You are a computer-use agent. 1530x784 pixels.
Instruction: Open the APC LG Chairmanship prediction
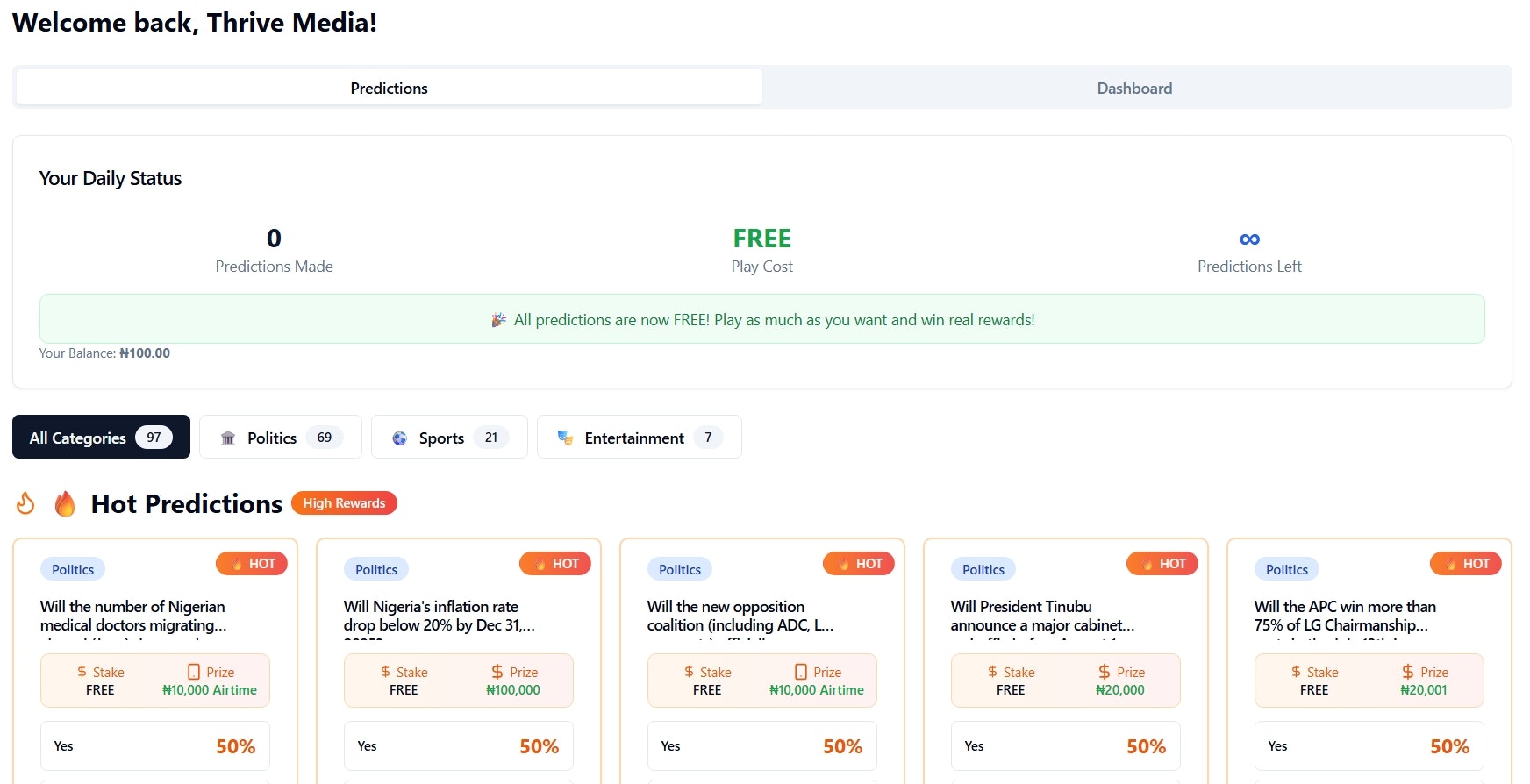click(1345, 616)
